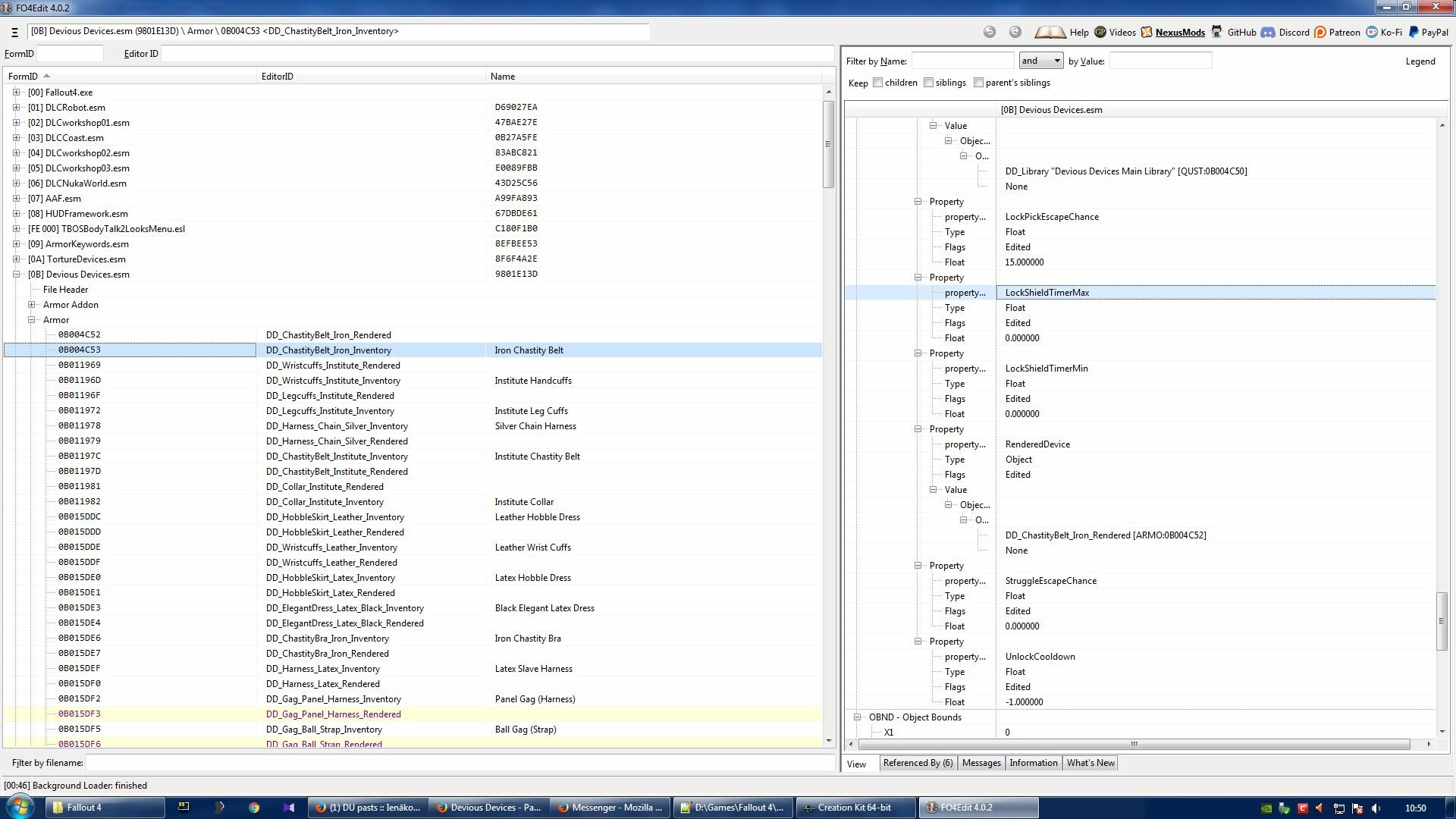Viewport: 1456px width, 819px height.
Task: Open the command prompt taskbar icon
Action: pos(184,807)
